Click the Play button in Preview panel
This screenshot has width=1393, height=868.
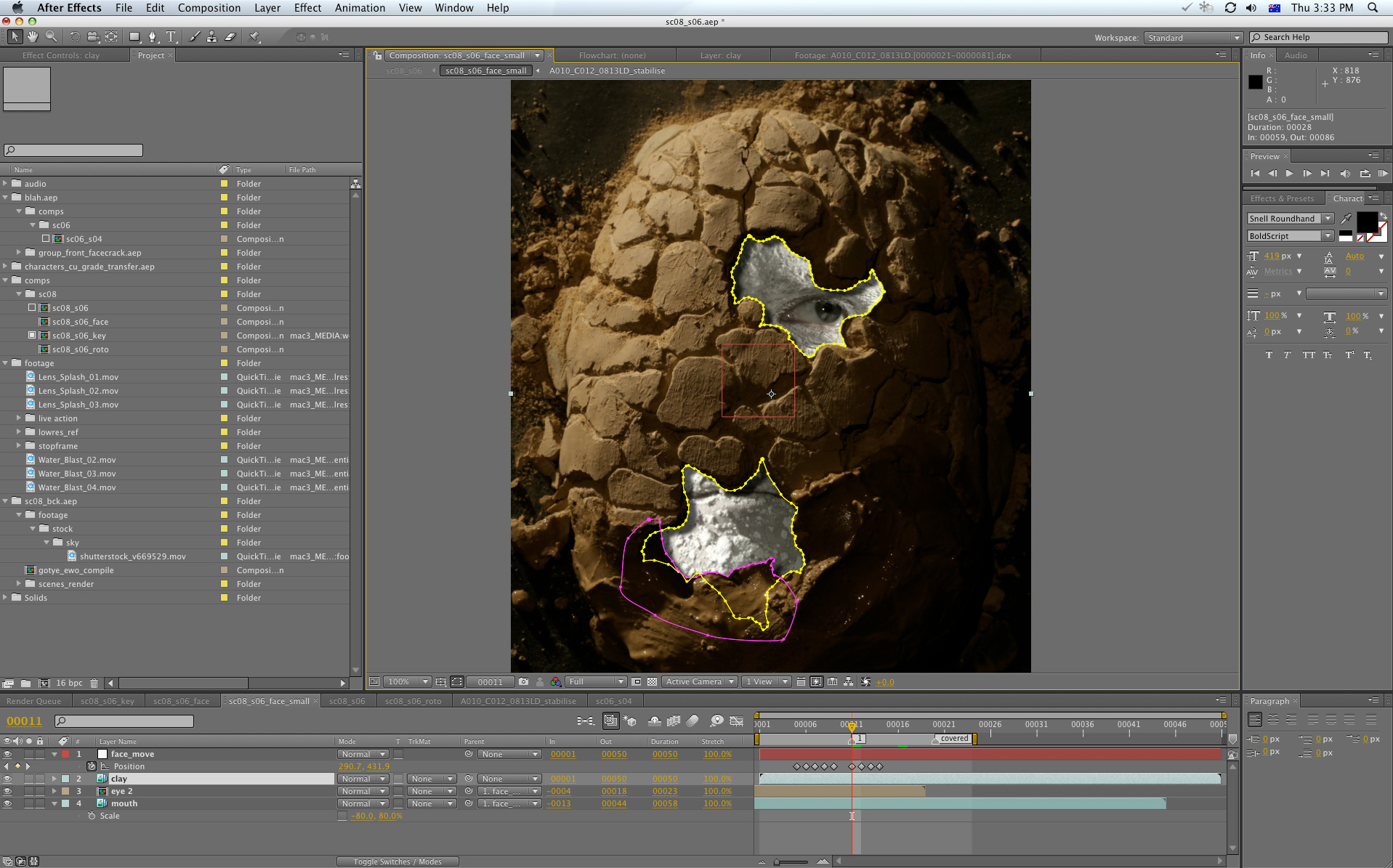pos(1290,174)
